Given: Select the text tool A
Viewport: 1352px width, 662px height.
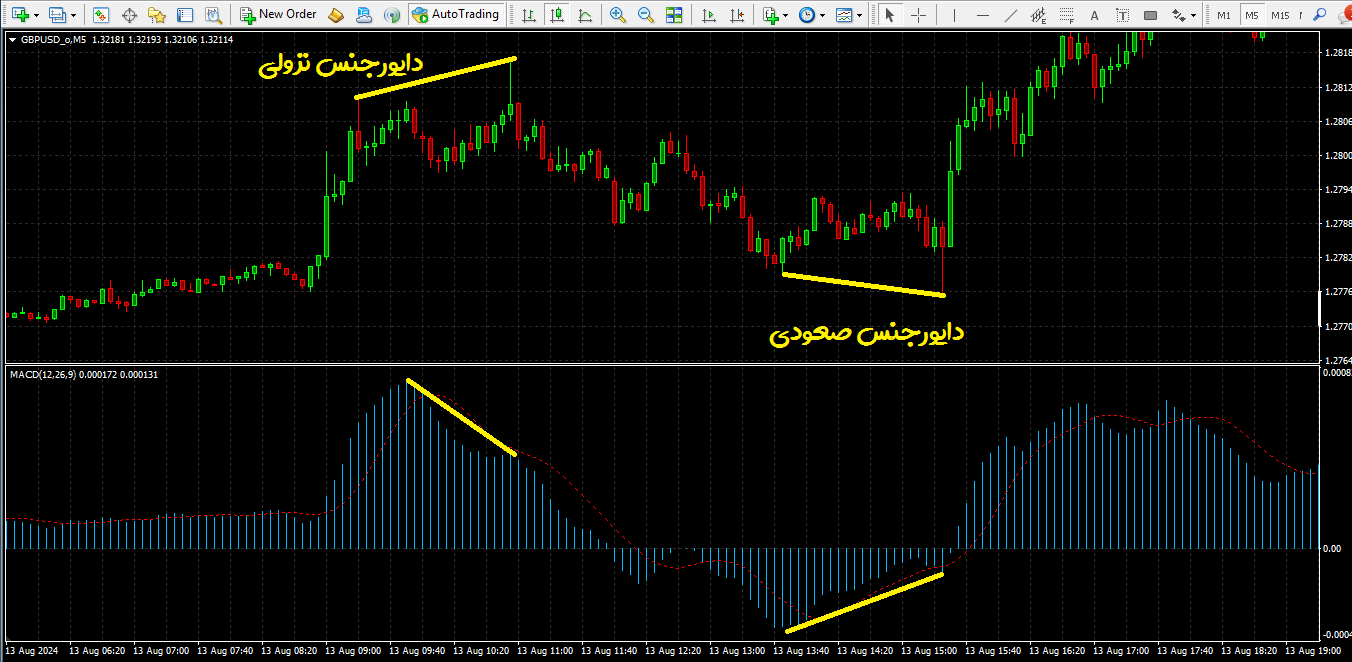Looking at the screenshot, I should tap(1094, 15).
